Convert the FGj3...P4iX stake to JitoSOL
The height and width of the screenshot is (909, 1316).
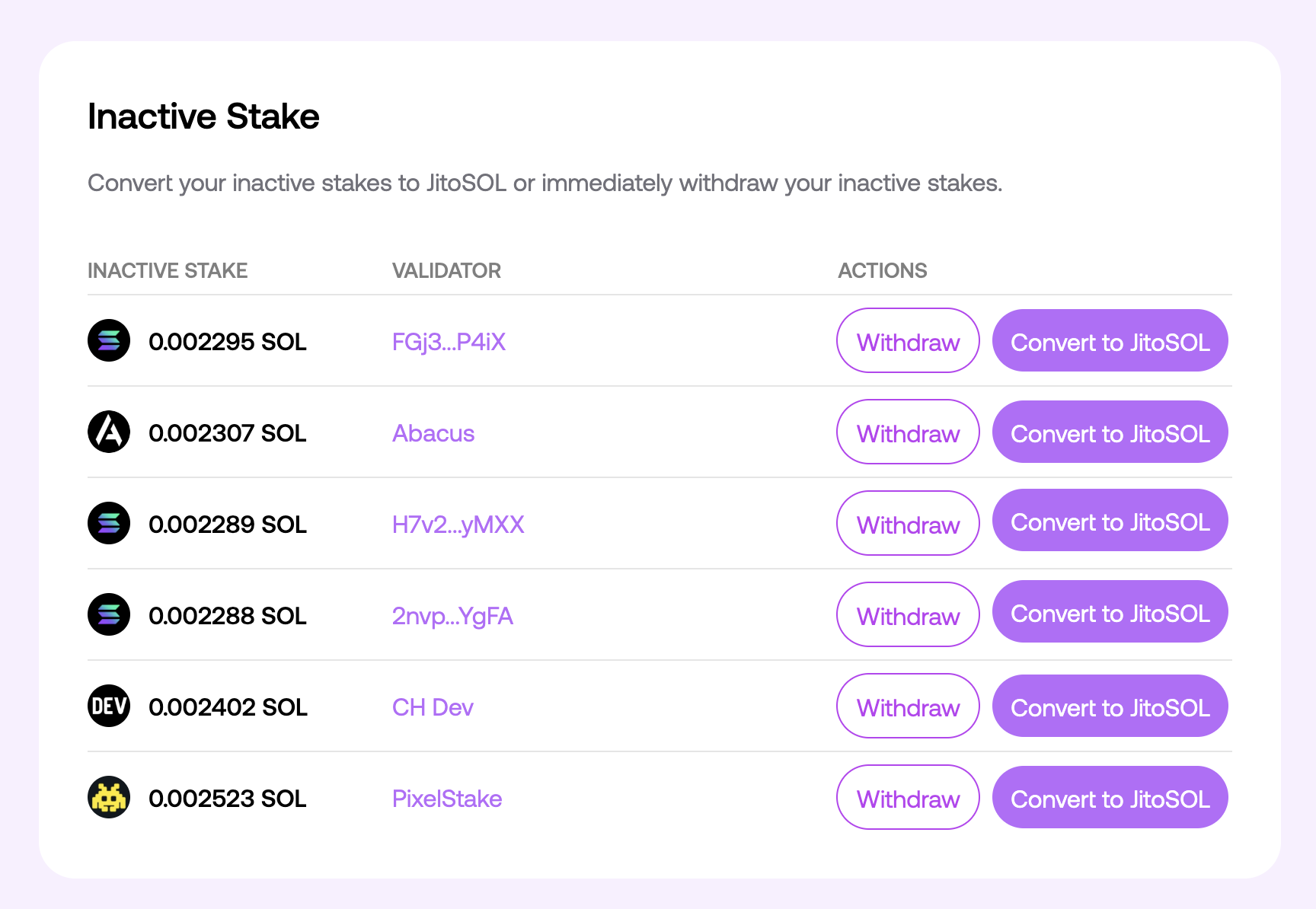click(1110, 340)
